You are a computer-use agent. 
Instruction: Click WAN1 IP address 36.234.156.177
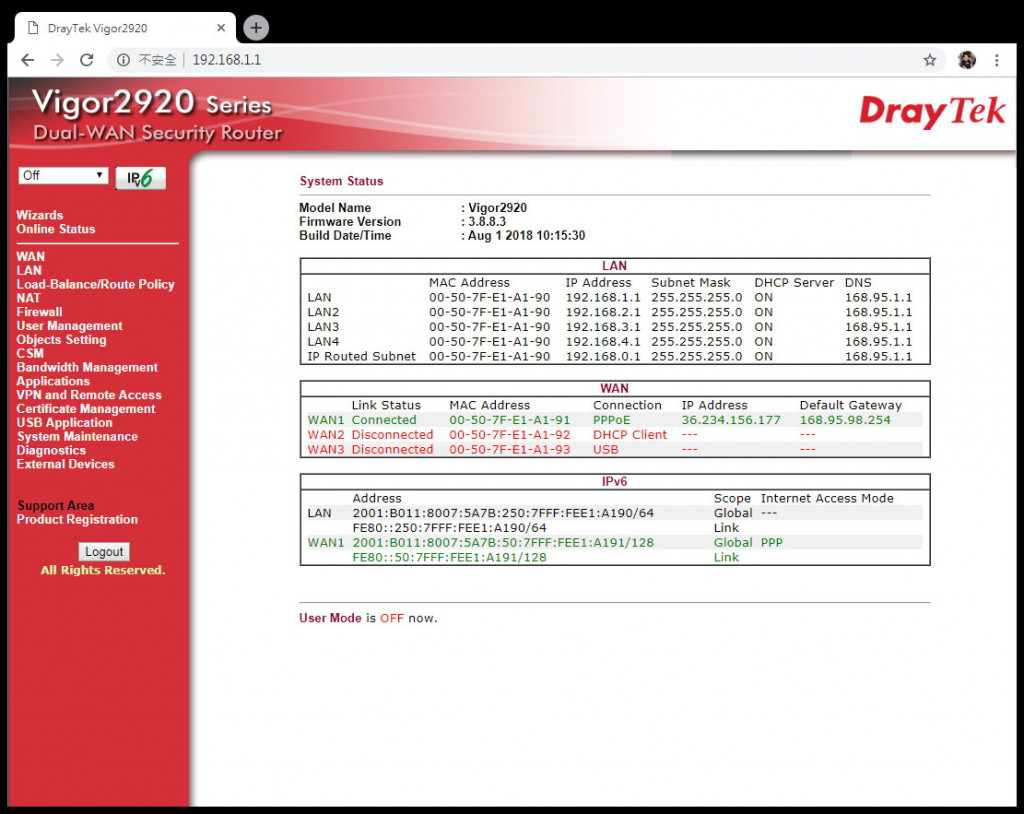point(731,420)
